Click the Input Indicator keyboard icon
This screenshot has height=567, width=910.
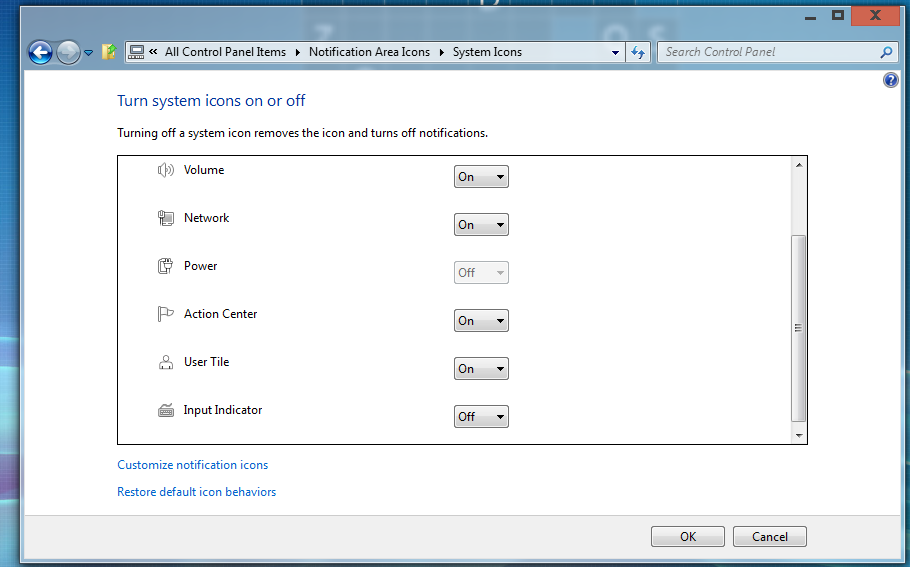pos(166,410)
